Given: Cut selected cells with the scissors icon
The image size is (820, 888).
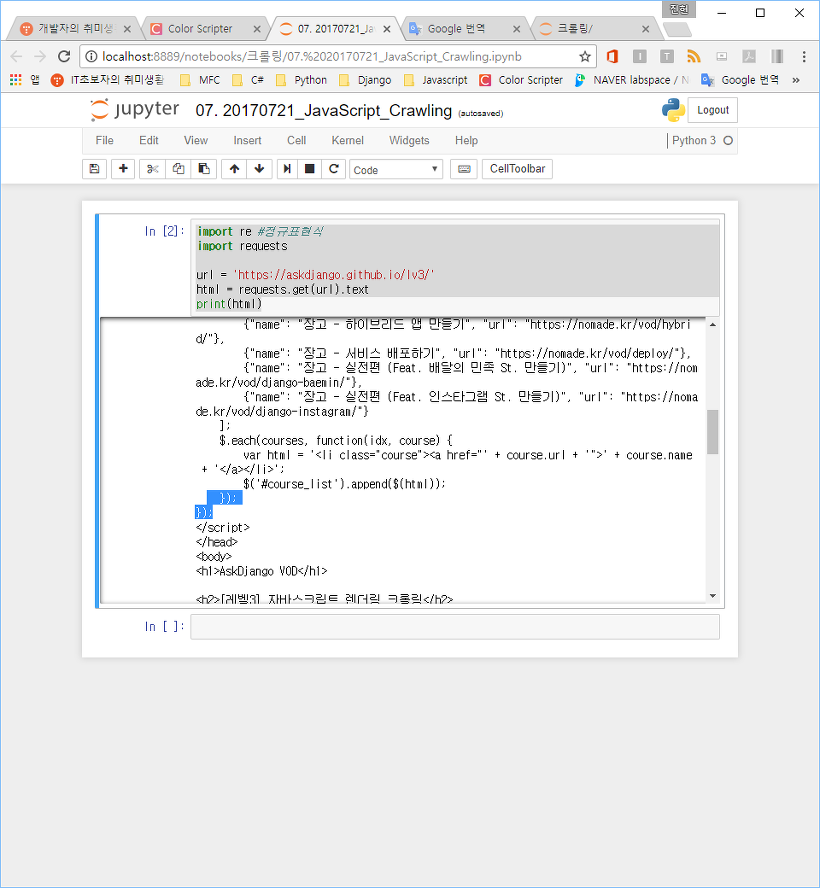Looking at the screenshot, I should click(x=152, y=169).
